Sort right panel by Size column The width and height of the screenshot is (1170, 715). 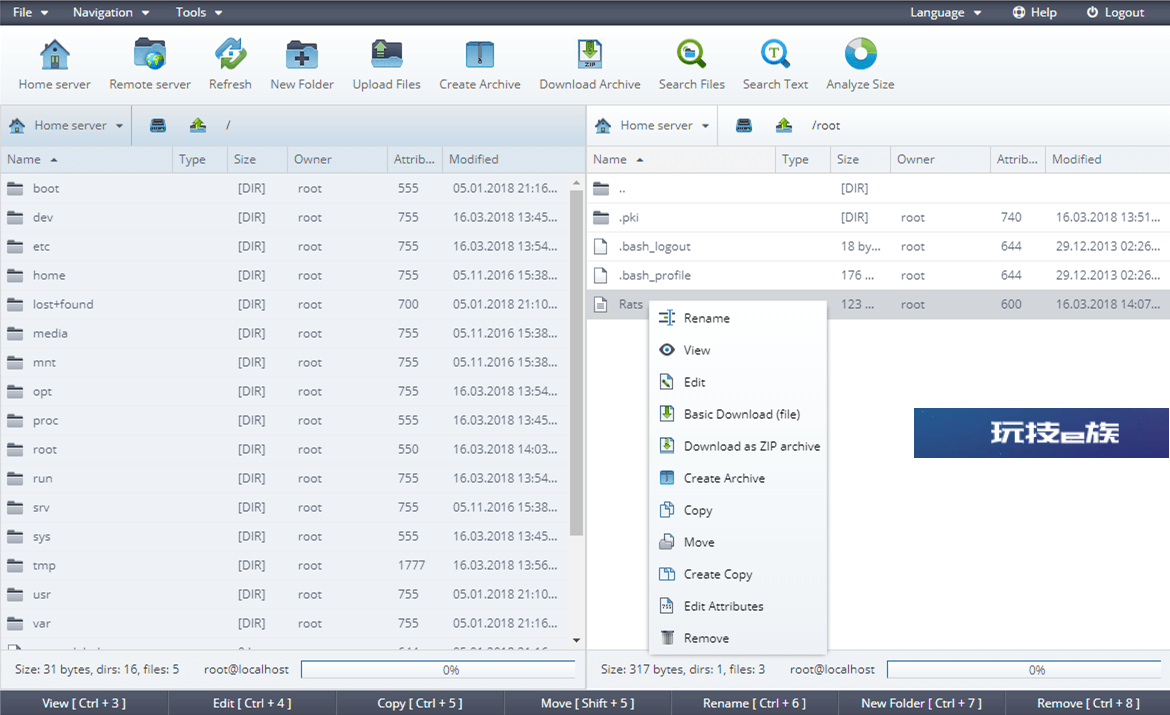click(860, 159)
